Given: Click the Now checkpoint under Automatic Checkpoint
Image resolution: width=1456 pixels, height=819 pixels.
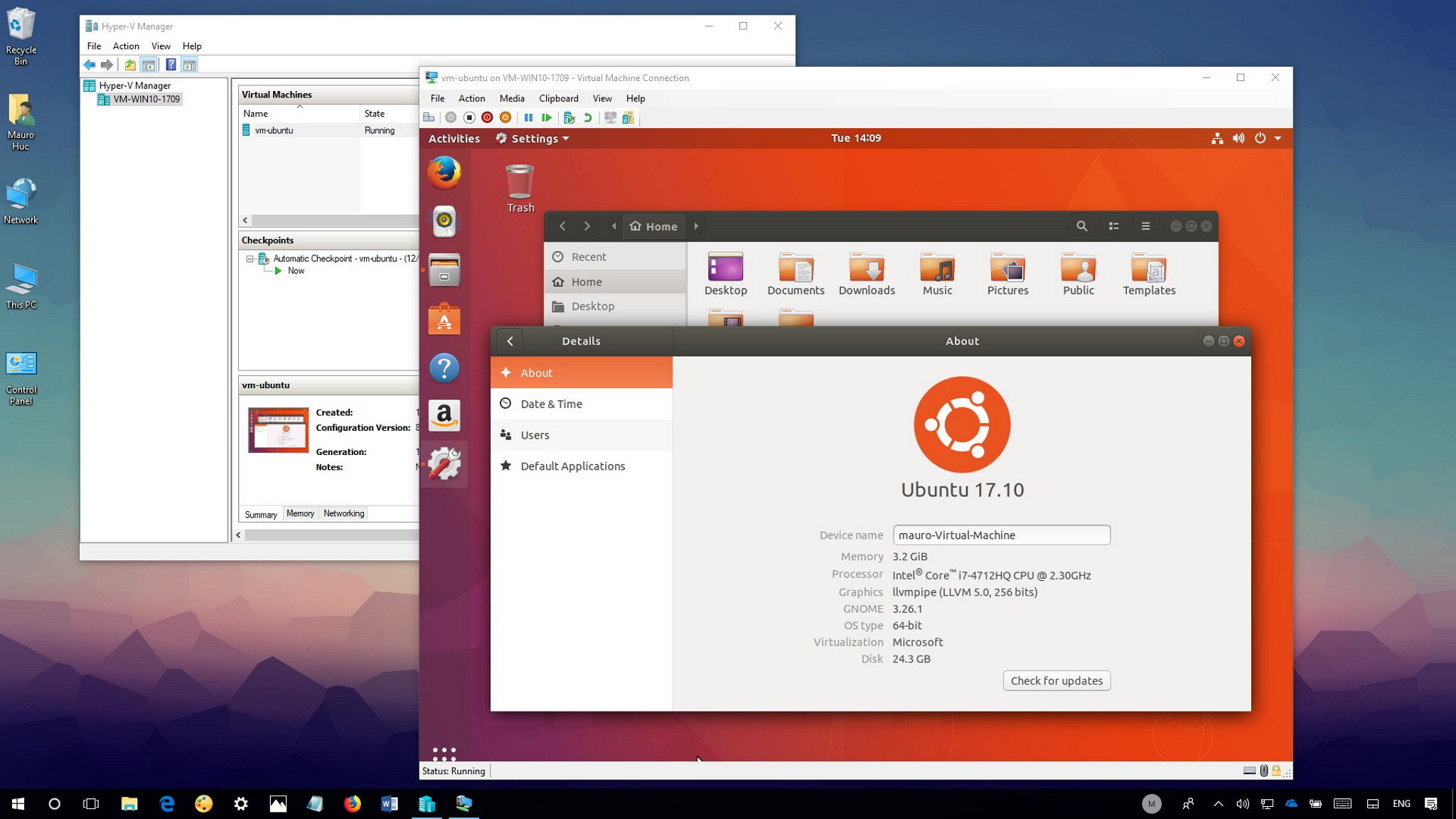Looking at the screenshot, I should (296, 271).
